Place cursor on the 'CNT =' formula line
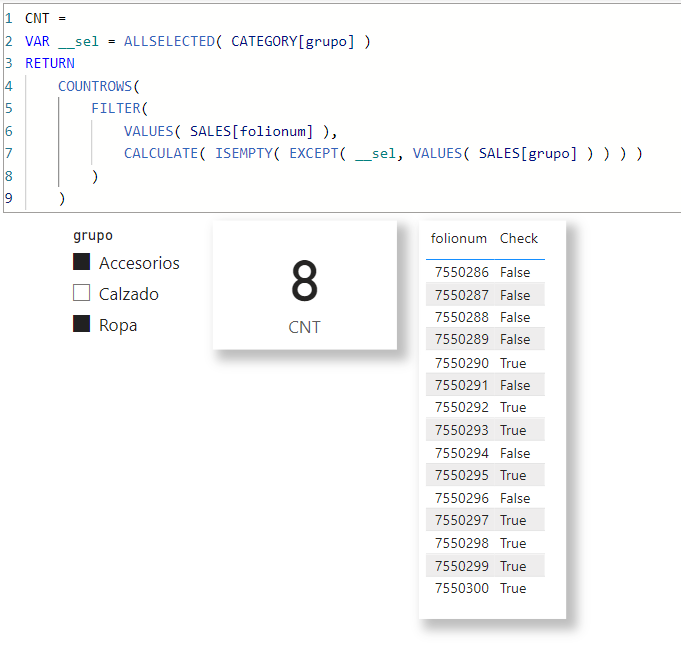 (45, 19)
